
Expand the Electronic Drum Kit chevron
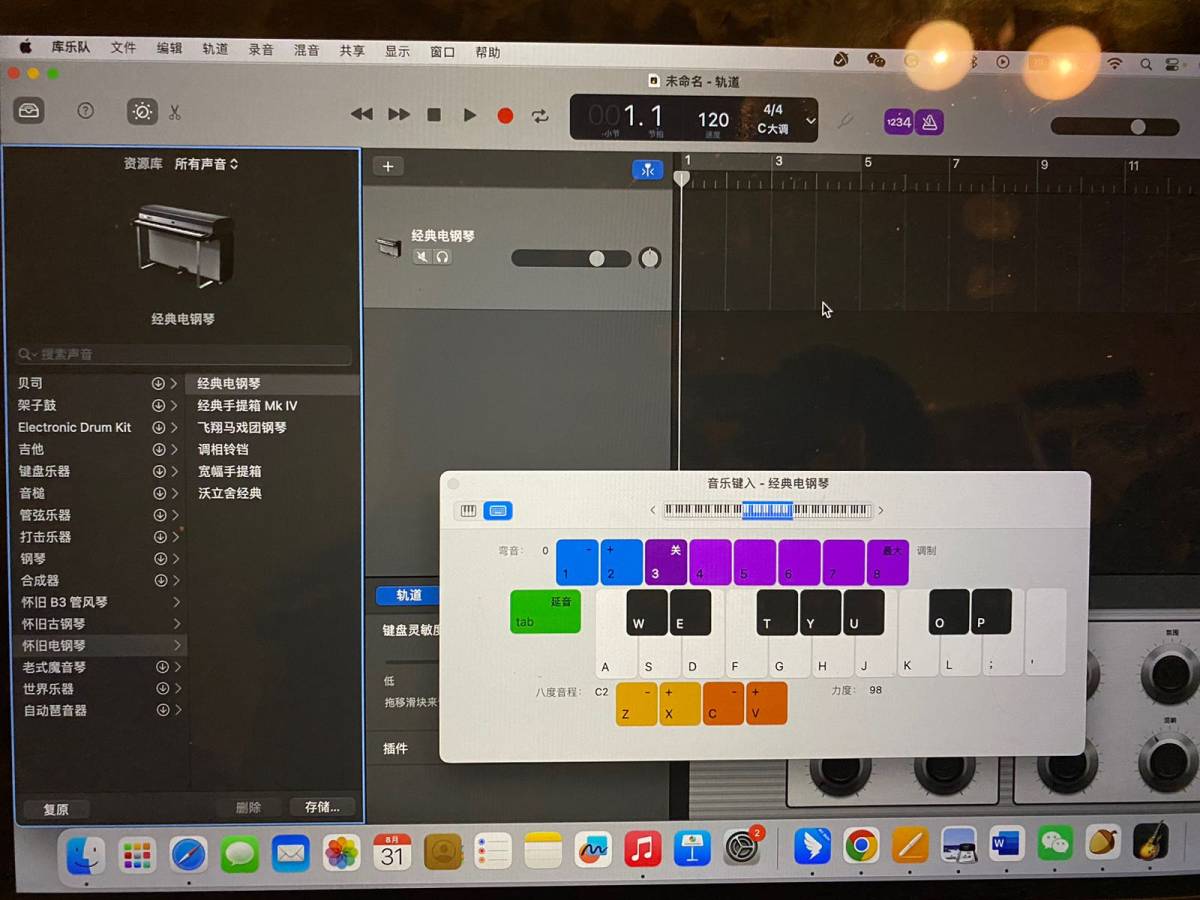coord(174,428)
